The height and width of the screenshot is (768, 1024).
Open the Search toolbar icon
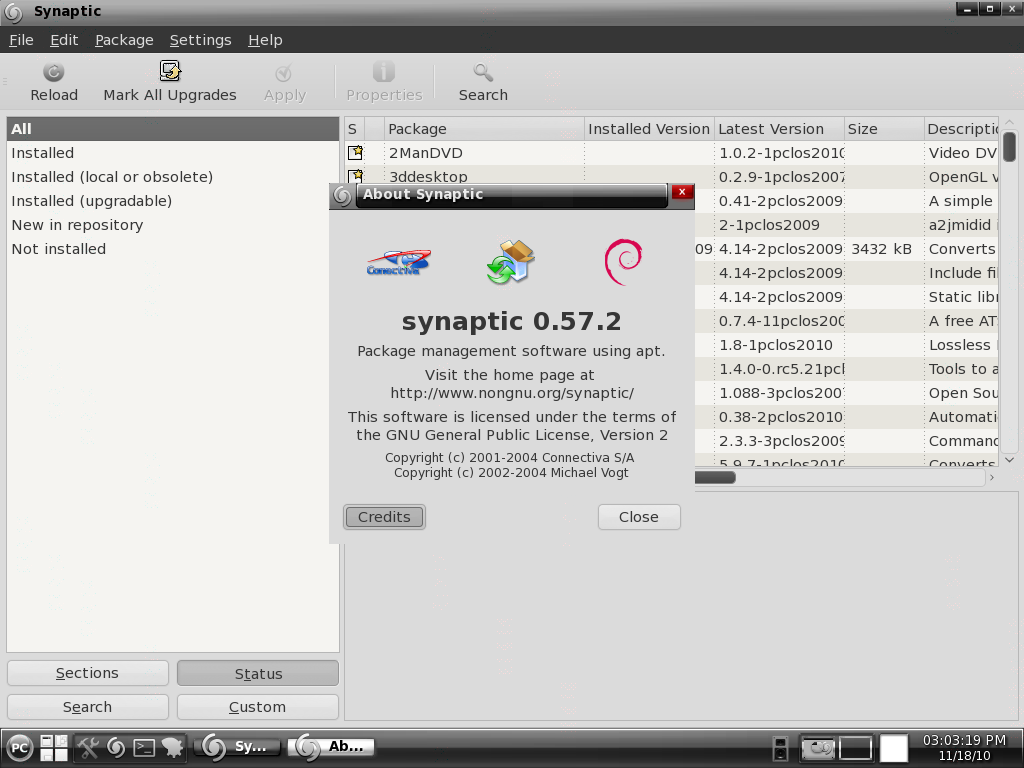point(482,80)
